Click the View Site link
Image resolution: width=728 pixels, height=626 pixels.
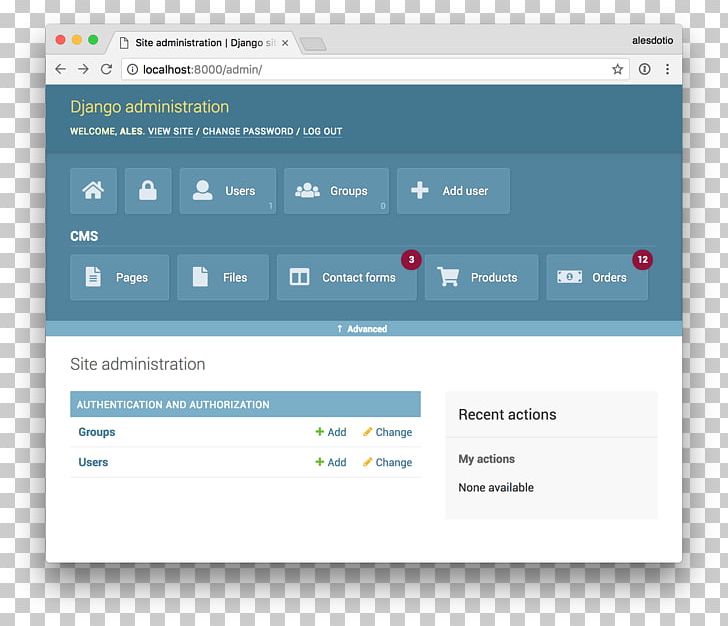pyautogui.click(x=170, y=131)
